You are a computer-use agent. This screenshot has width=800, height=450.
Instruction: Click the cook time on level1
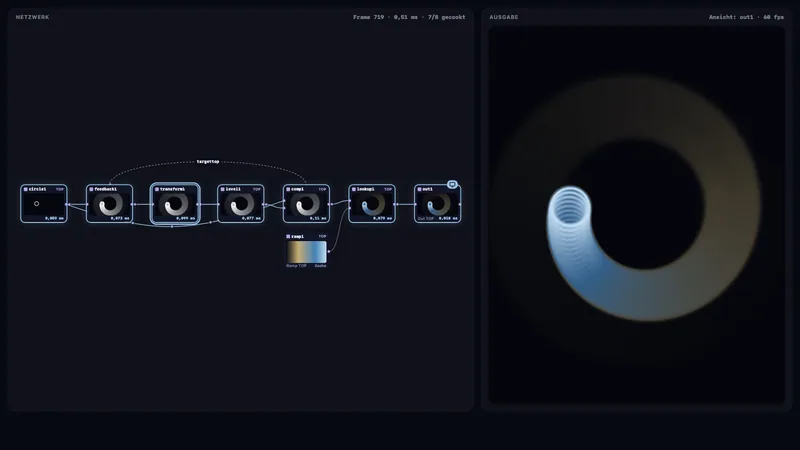click(252, 218)
